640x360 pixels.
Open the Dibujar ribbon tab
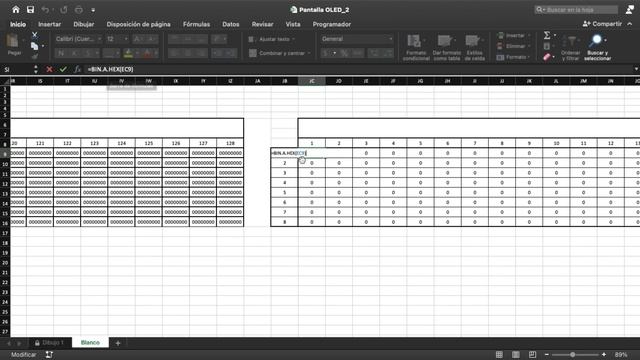point(84,24)
